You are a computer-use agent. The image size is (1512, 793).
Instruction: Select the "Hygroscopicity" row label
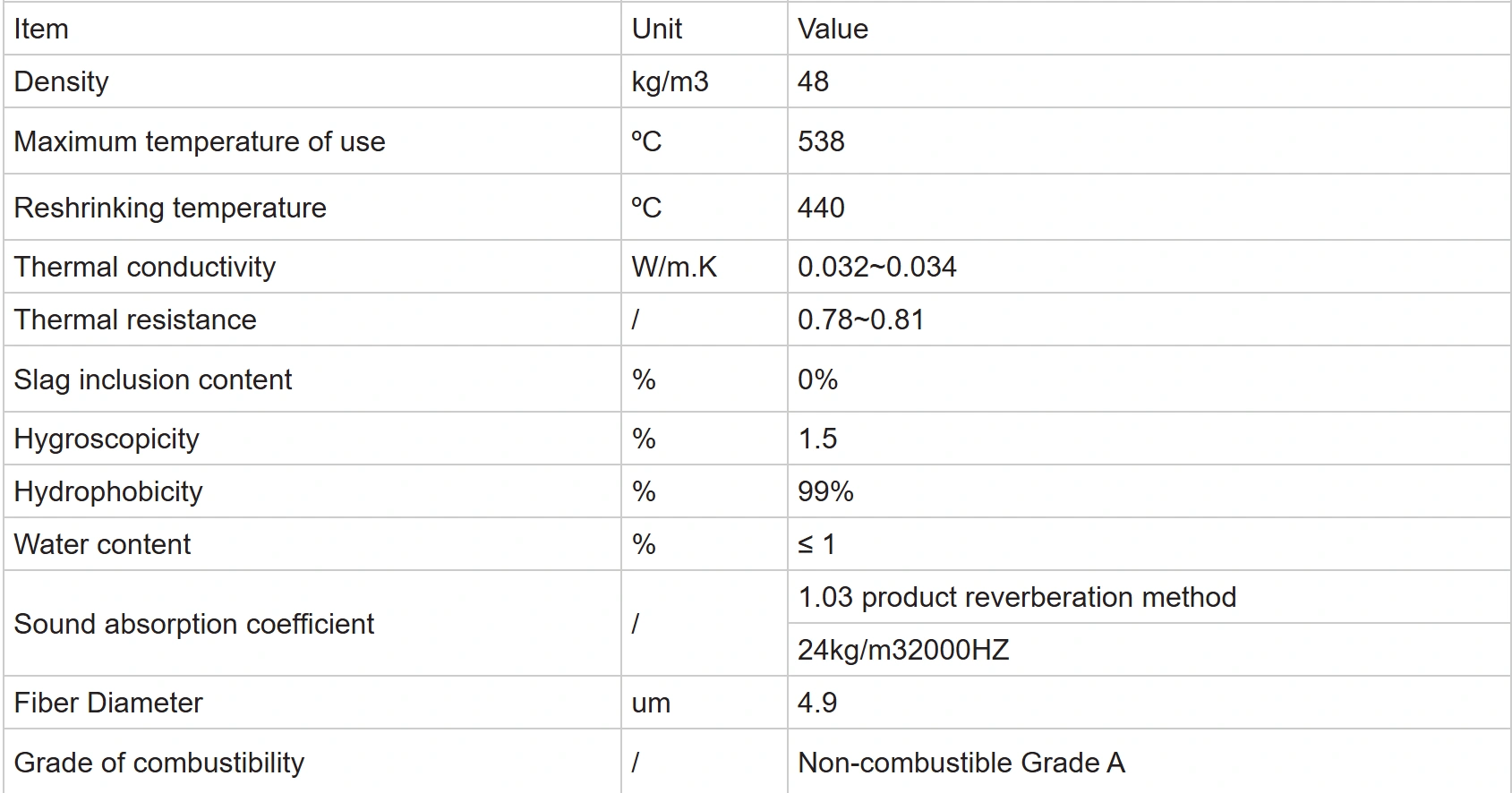(x=107, y=439)
